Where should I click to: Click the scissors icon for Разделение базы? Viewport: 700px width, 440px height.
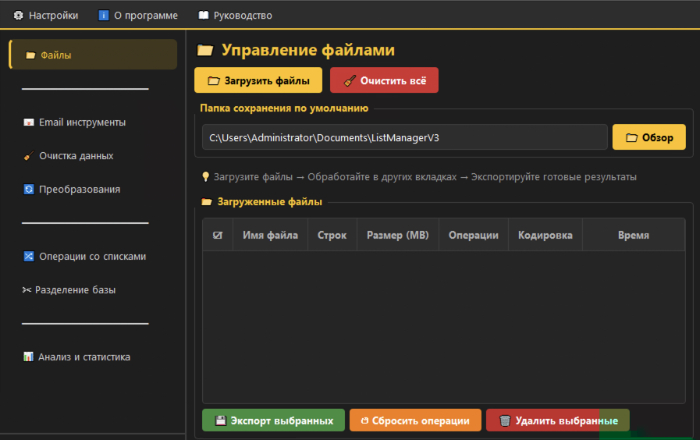(x=27, y=290)
